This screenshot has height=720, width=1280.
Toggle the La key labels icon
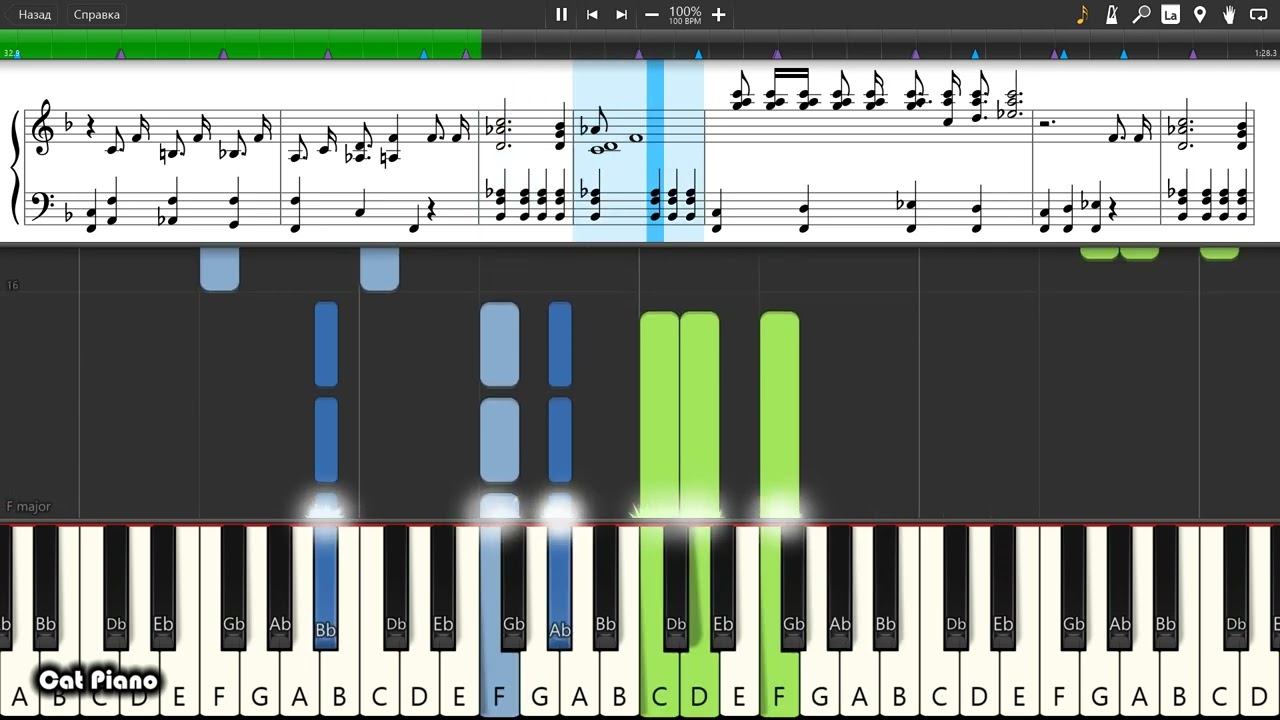[x=1170, y=14]
